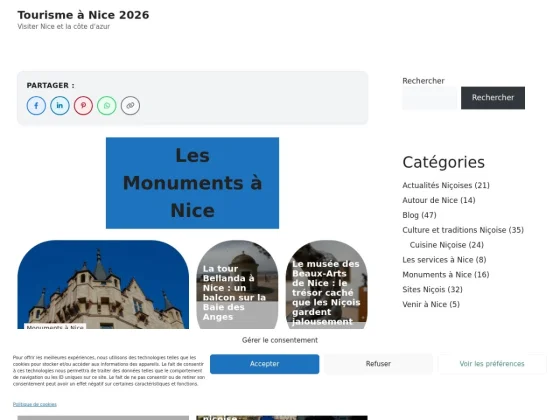This screenshot has height=420, width=560.
Task: Click the dark Rechercher search button
Action: tap(493, 98)
